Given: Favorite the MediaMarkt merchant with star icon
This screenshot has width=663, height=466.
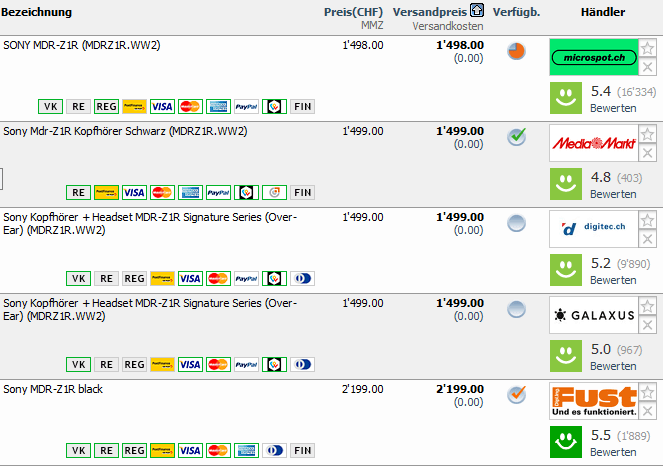Looking at the screenshot, I should [x=647, y=134].
